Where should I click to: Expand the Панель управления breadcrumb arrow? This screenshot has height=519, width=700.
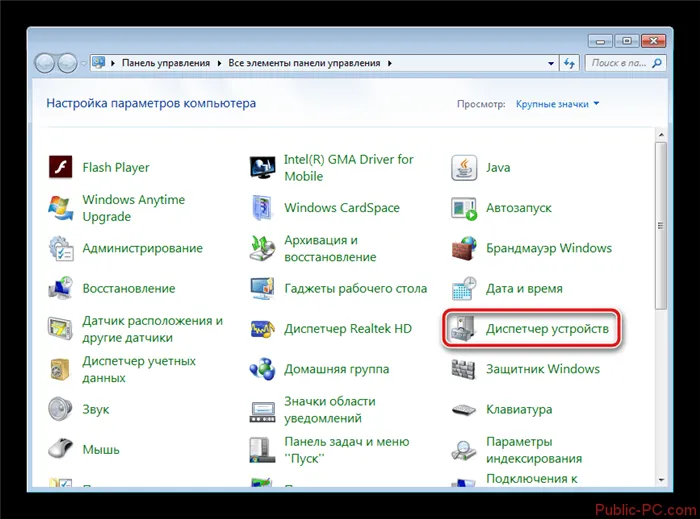pyautogui.click(x=222, y=63)
